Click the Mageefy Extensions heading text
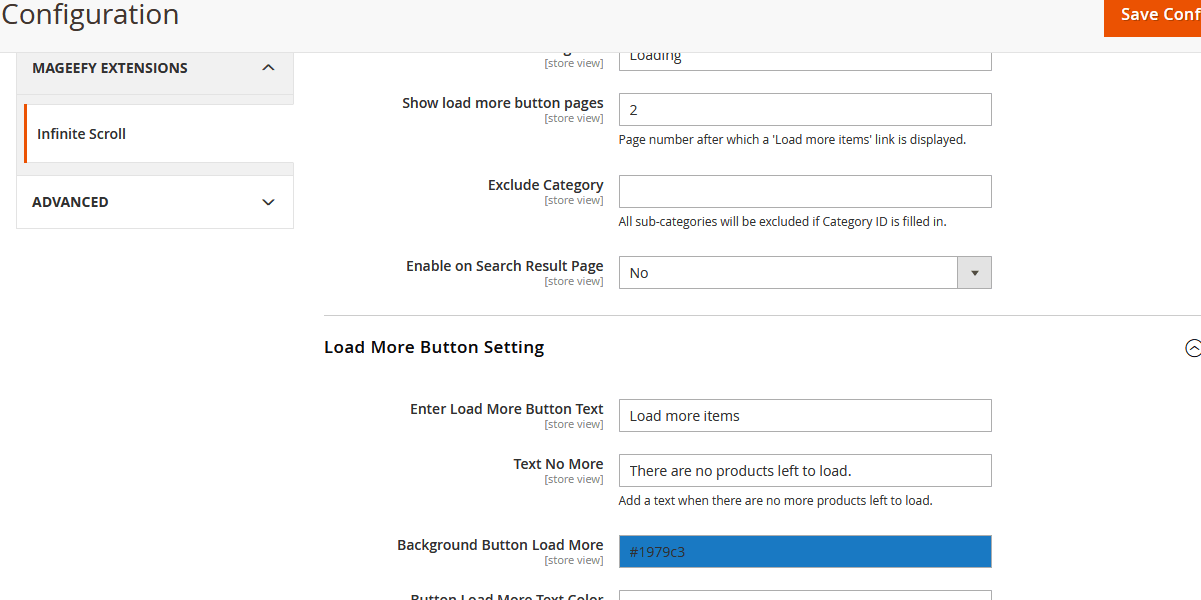 pos(110,68)
